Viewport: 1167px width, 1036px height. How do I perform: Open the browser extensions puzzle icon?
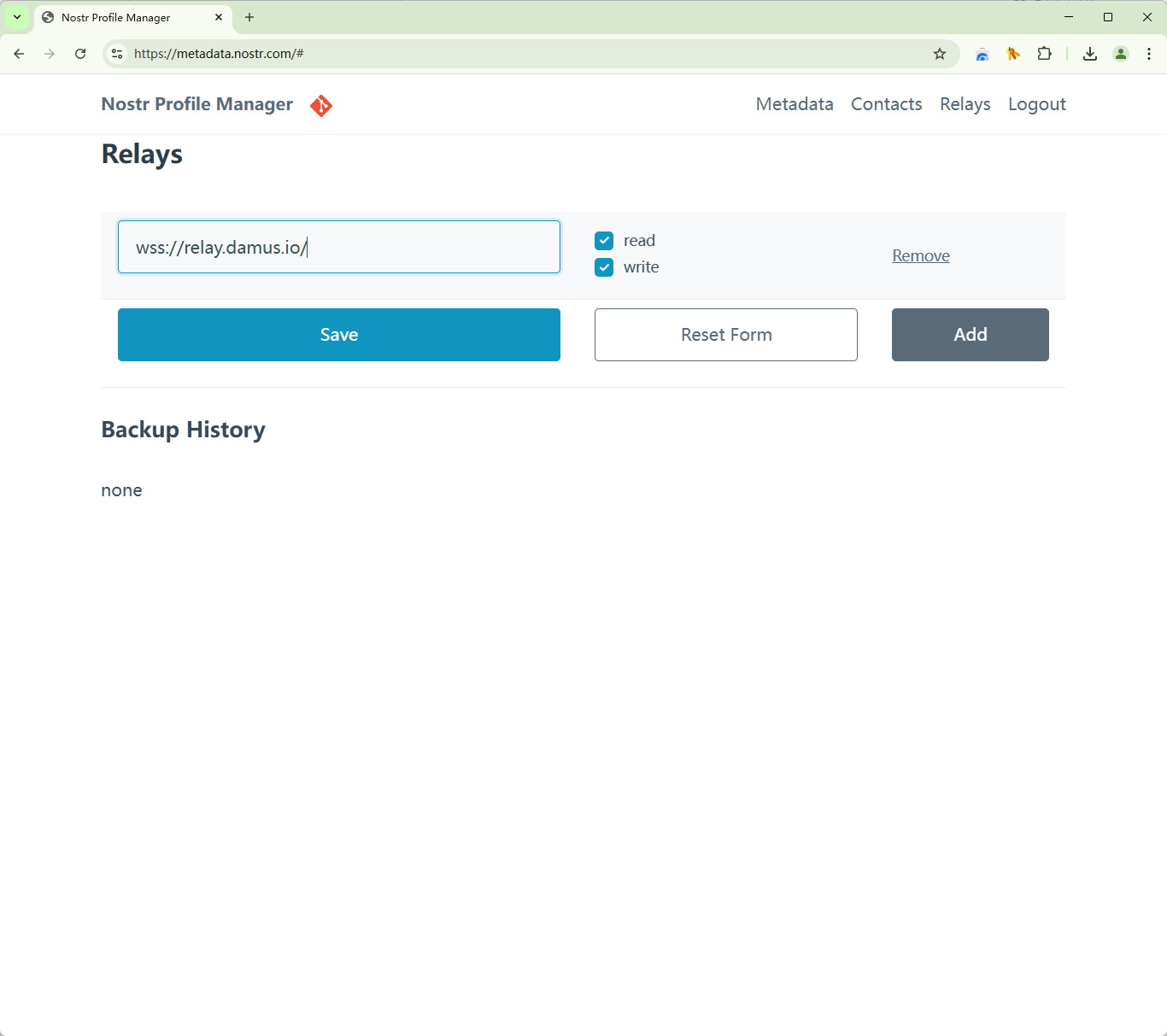click(1044, 54)
